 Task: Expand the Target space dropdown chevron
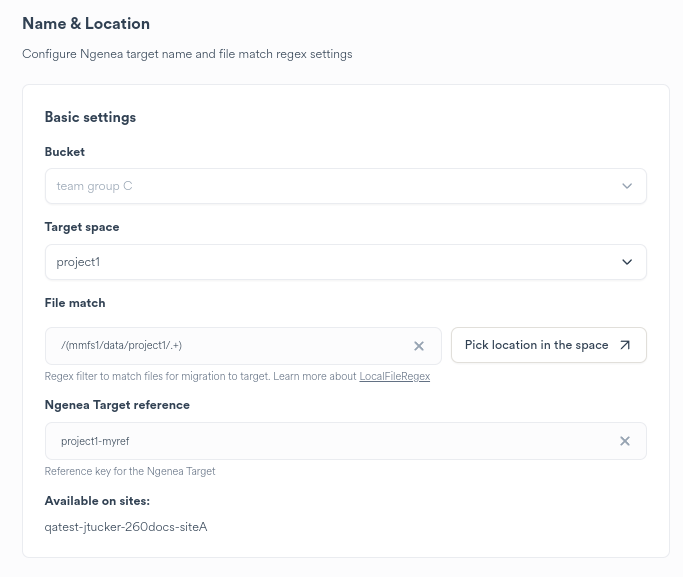click(627, 262)
